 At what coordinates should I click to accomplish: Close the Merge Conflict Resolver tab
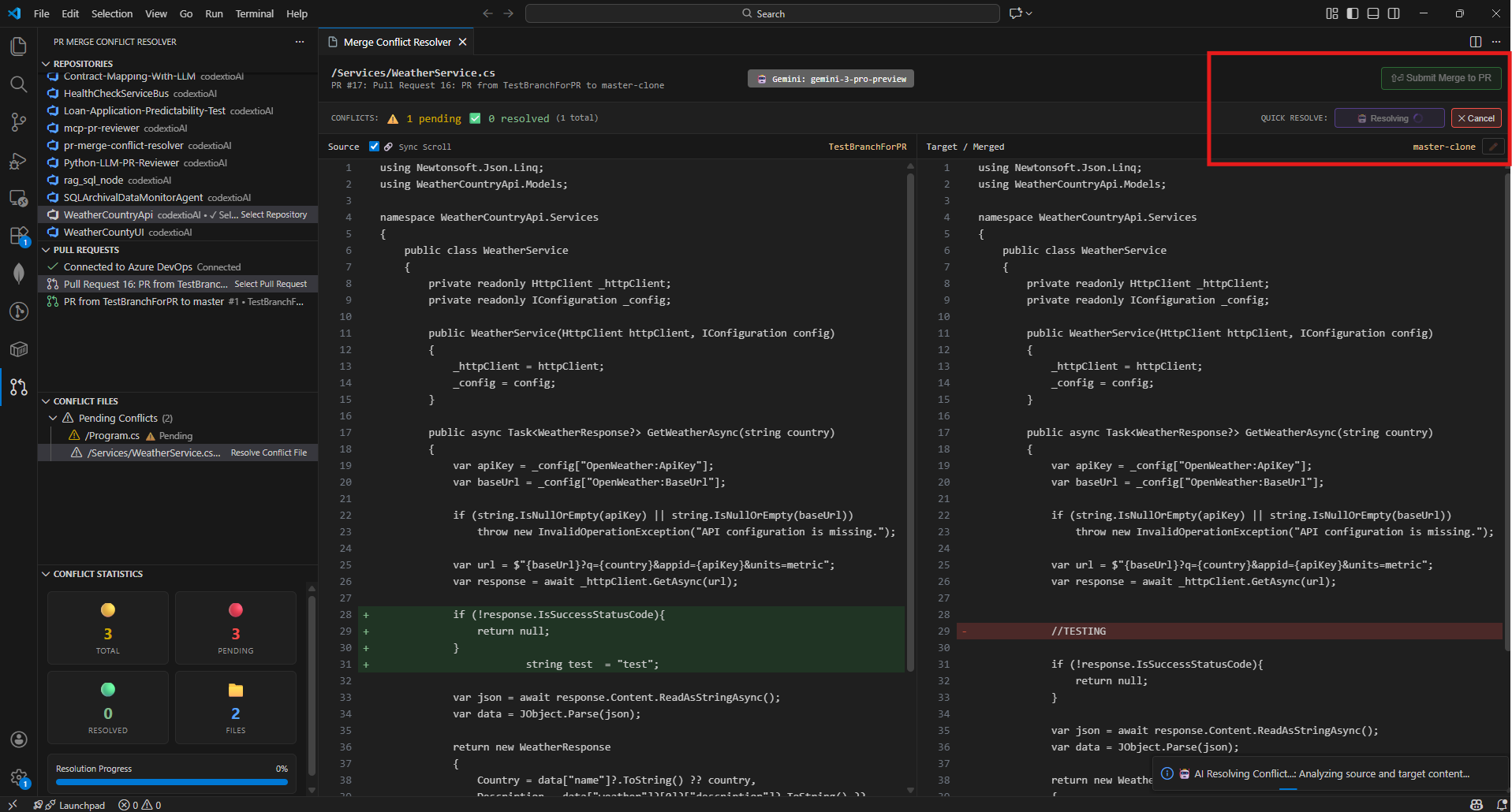[x=463, y=42]
